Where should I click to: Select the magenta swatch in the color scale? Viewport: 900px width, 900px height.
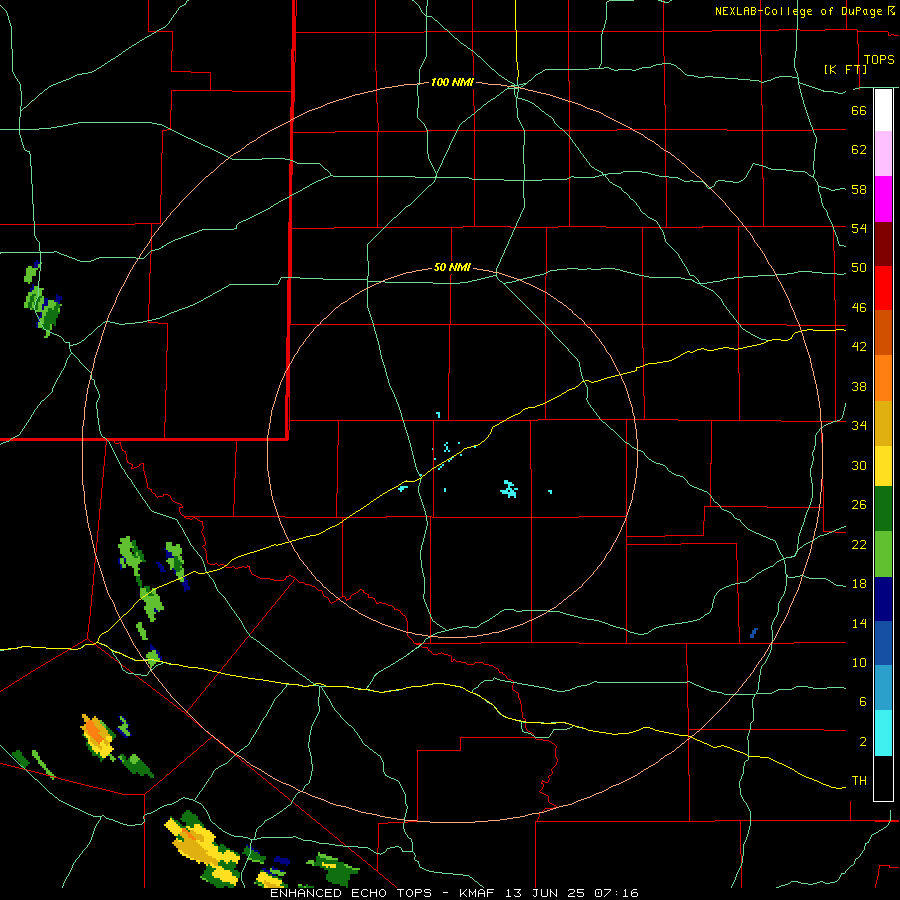coord(883,199)
